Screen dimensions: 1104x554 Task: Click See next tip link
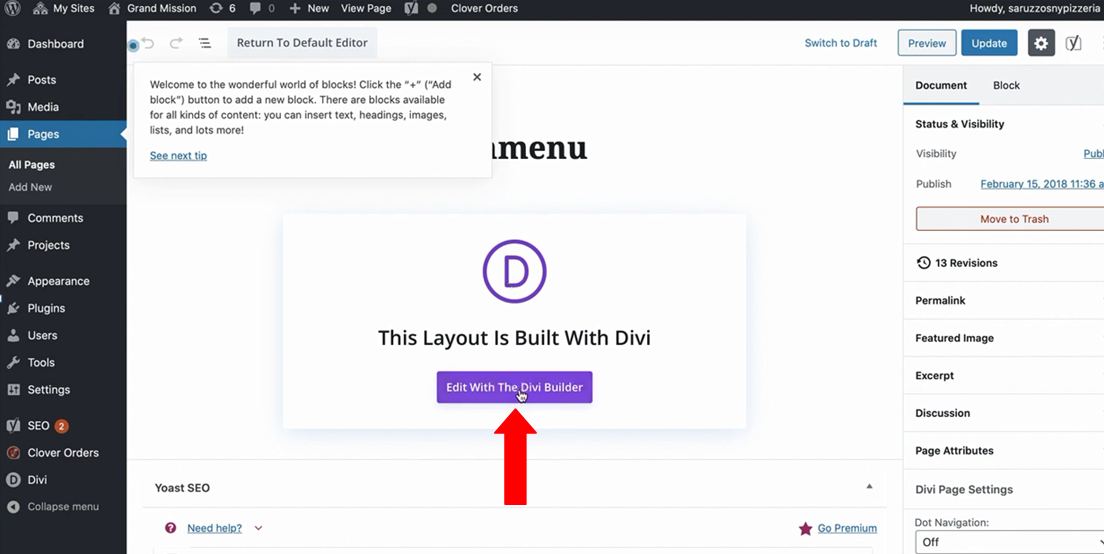(178, 156)
